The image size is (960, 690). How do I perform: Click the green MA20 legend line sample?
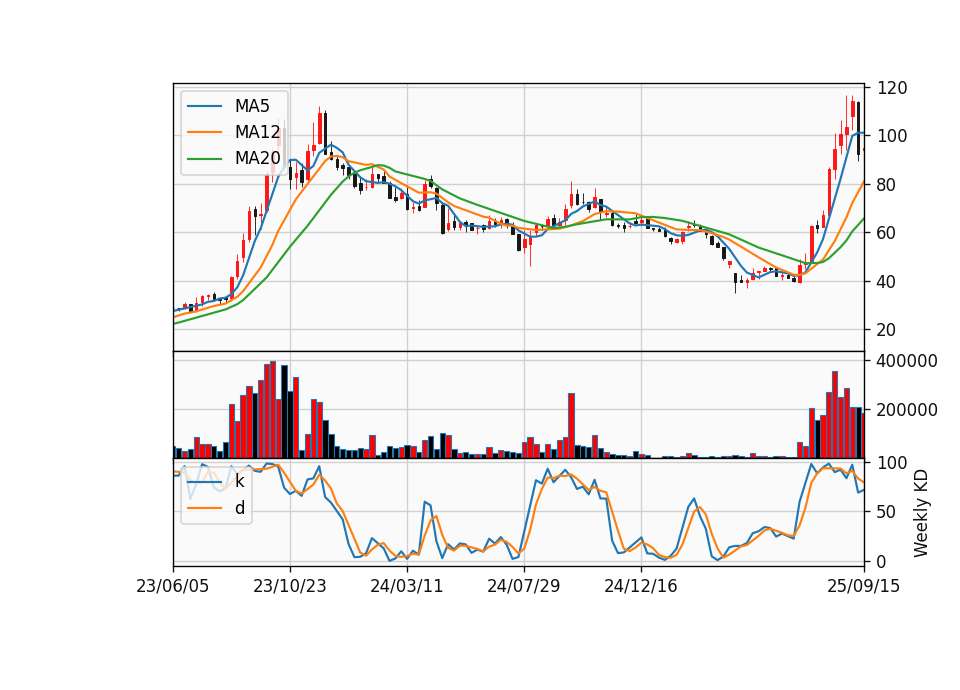(204, 159)
